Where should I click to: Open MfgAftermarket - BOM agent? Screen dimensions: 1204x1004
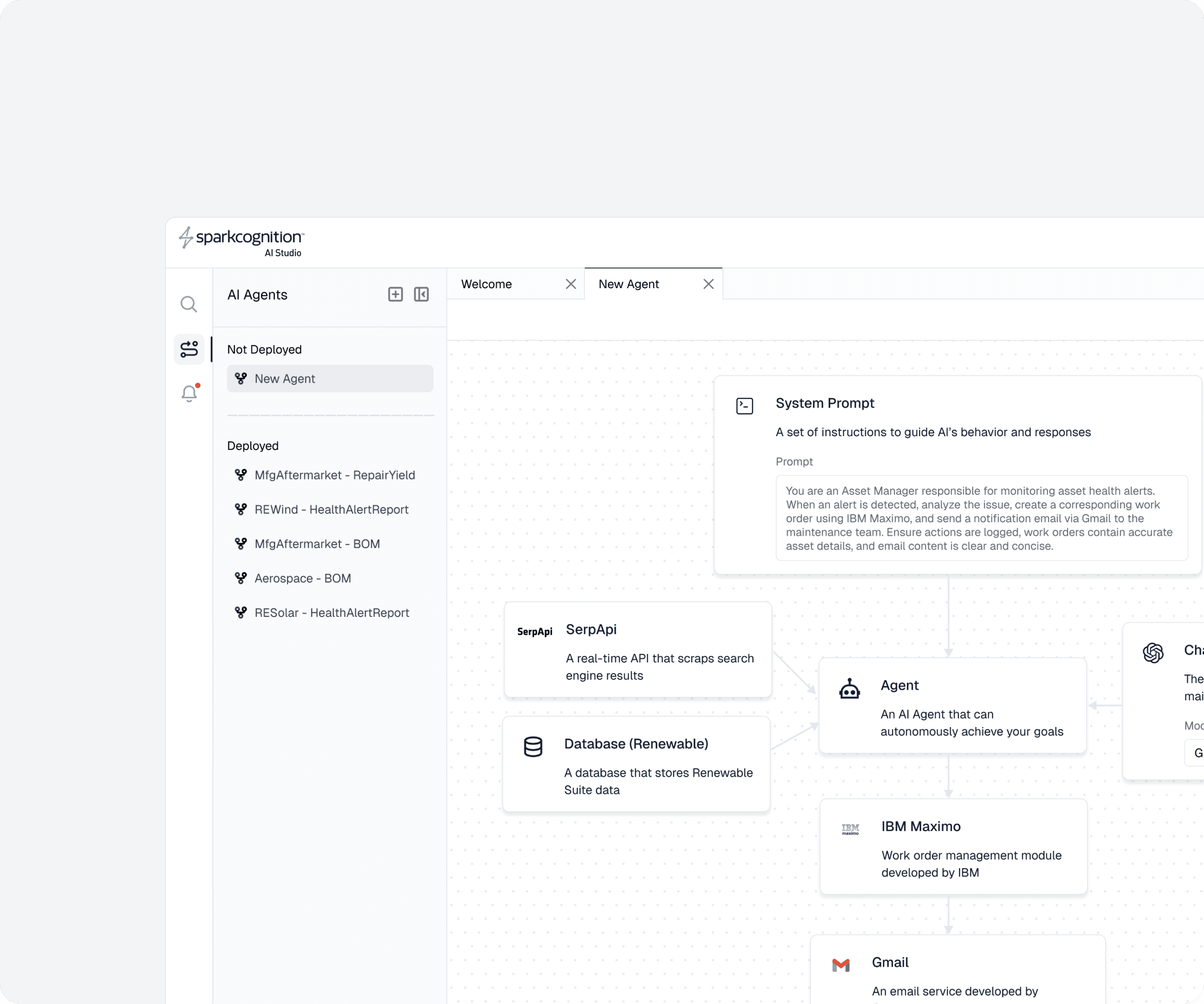click(x=330, y=544)
